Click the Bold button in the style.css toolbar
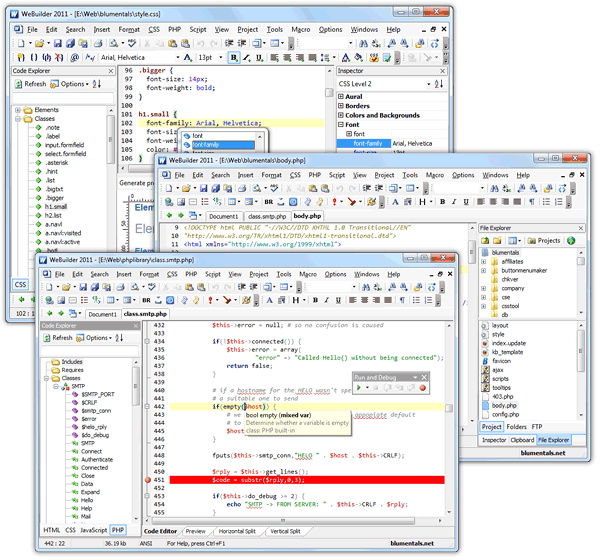The height and width of the screenshot is (560, 600). click(234, 58)
